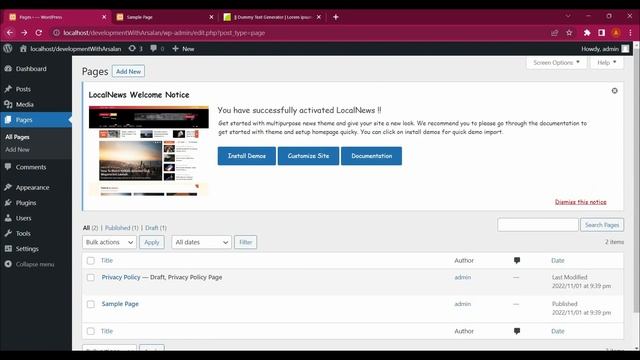Switch to Dummy Text Generator browser tab

click(x=271, y=17)
